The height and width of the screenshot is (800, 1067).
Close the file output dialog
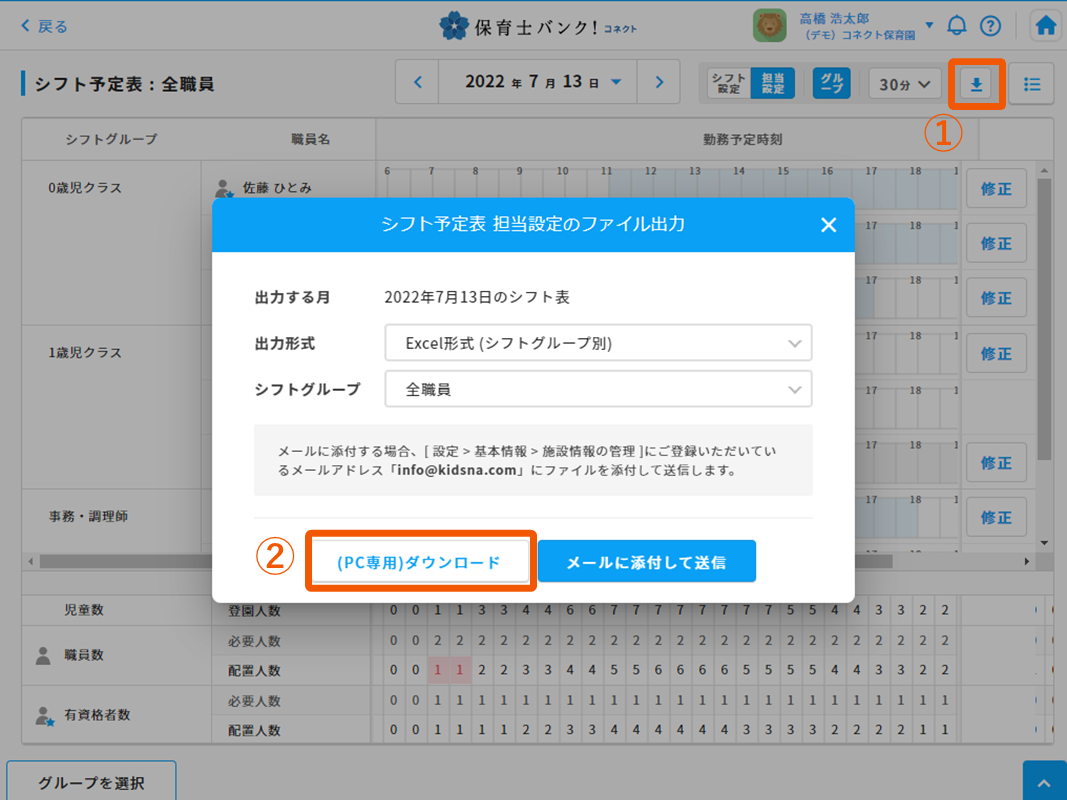point(828,225)
